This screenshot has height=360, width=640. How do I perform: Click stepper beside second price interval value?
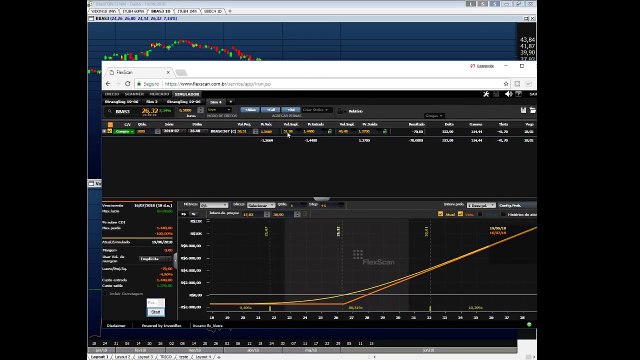297,214
